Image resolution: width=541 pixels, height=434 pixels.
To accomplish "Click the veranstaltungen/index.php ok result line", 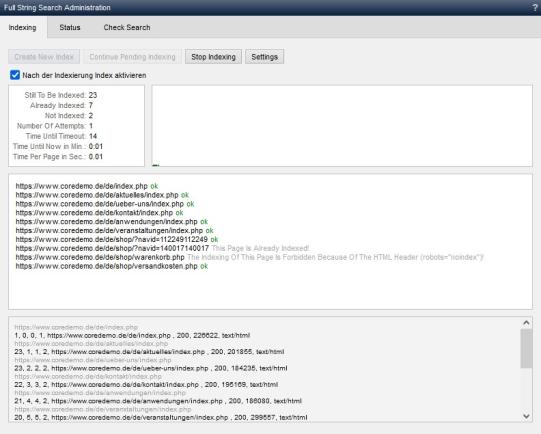I will tap(115, 230).
